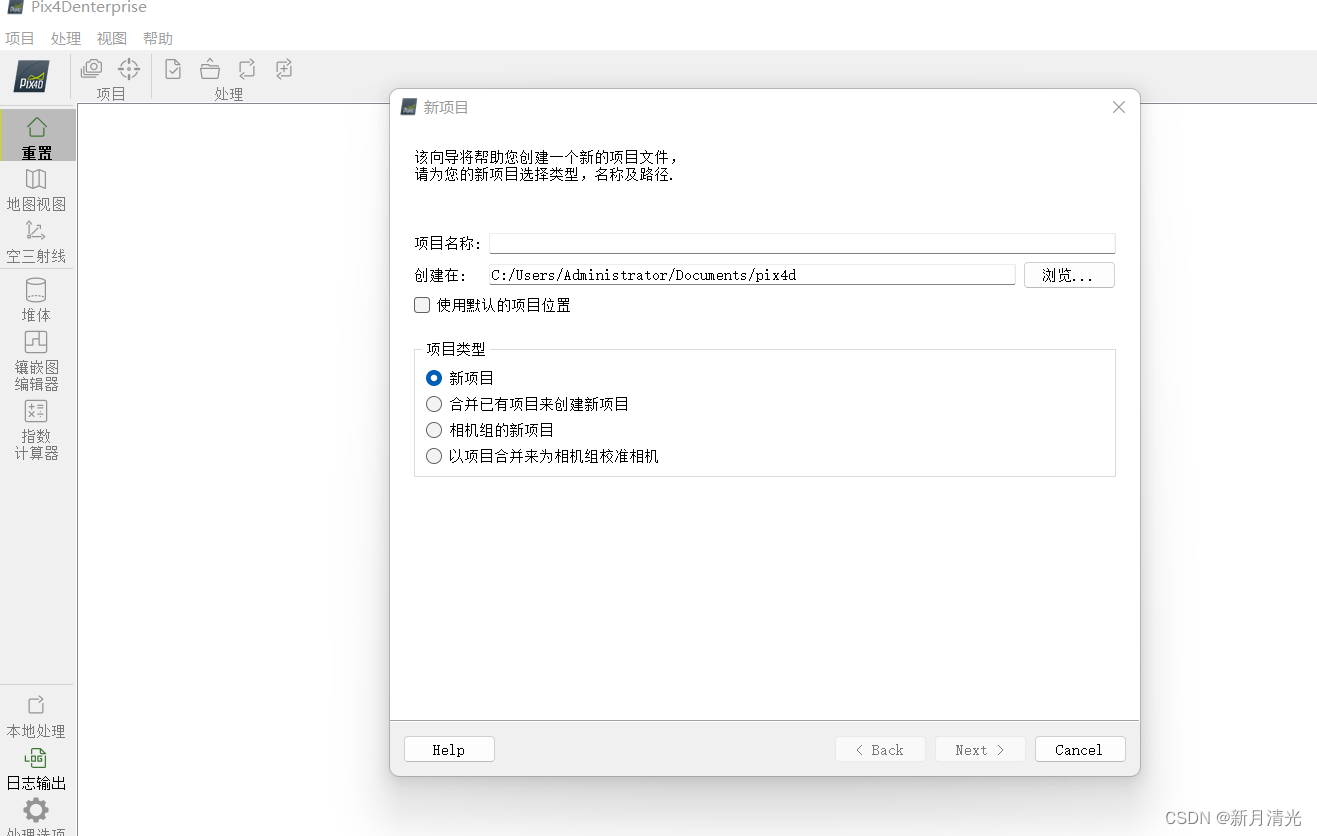Show the 日志输出 log output

(37, 769)
